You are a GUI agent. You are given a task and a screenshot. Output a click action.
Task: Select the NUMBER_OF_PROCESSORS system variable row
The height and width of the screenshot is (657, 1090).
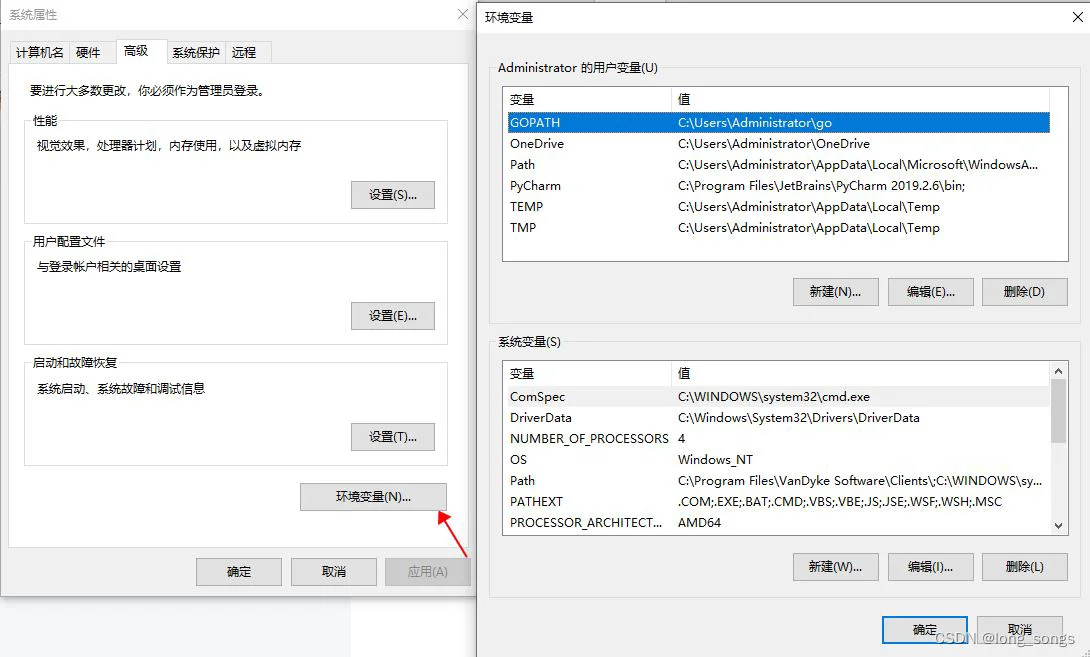779,438
